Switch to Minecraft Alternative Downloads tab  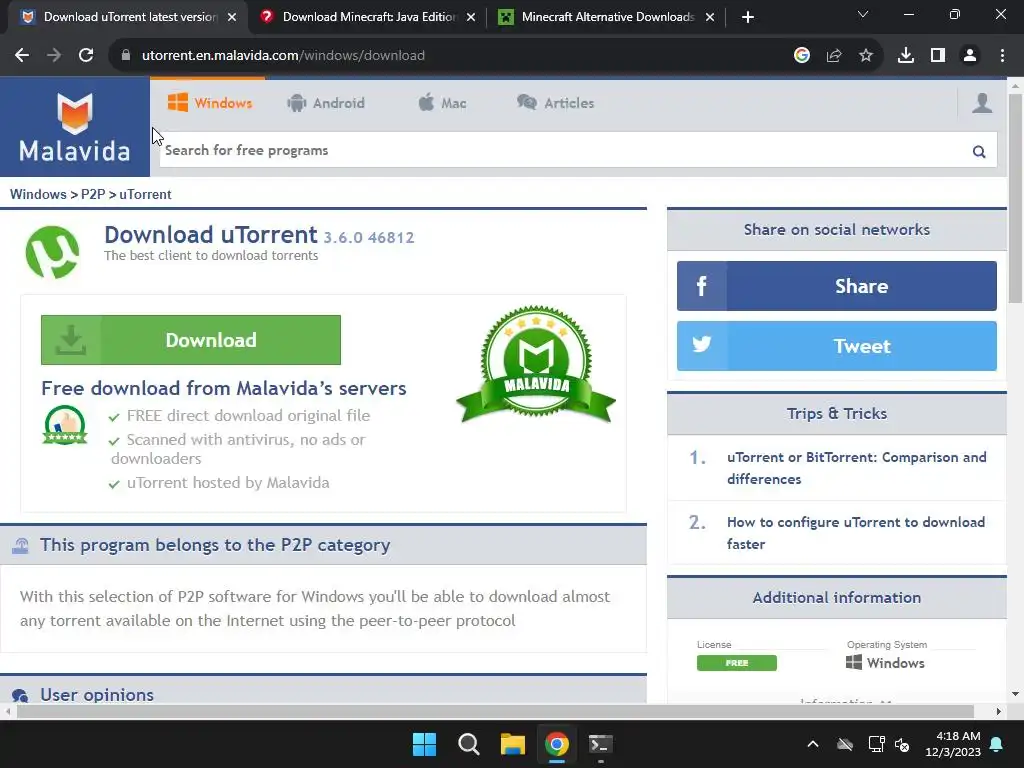[x=607, y=17]
